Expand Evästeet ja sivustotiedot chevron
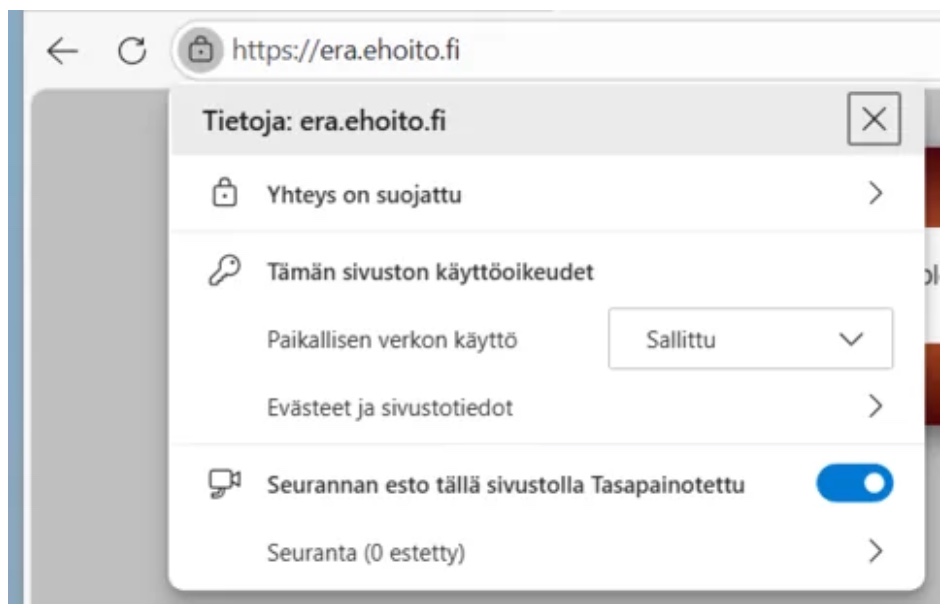The image size is (946, 612). (876, 406)
